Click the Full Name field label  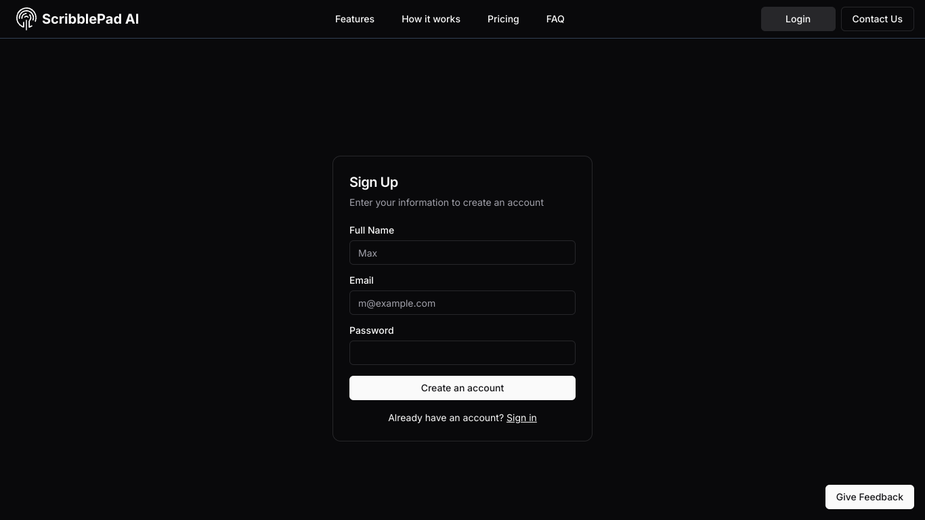pos(372,230)
